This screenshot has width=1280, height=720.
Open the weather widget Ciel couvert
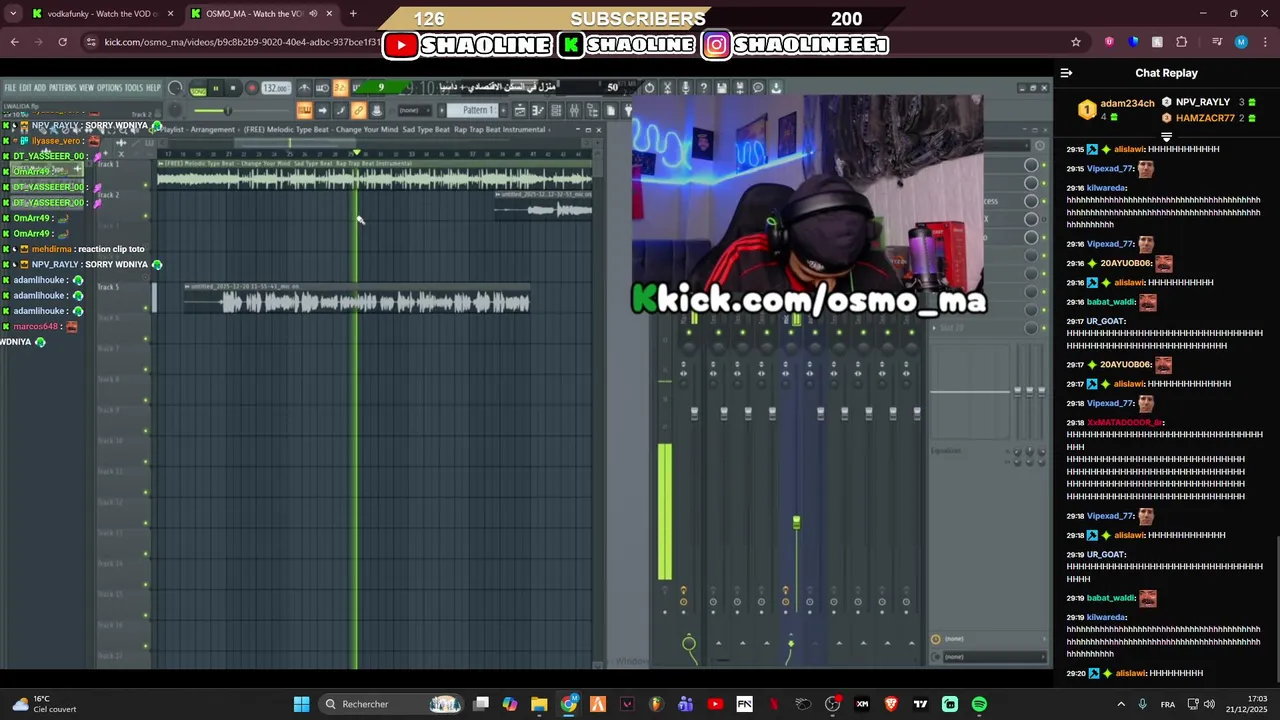tap(42, 704)
